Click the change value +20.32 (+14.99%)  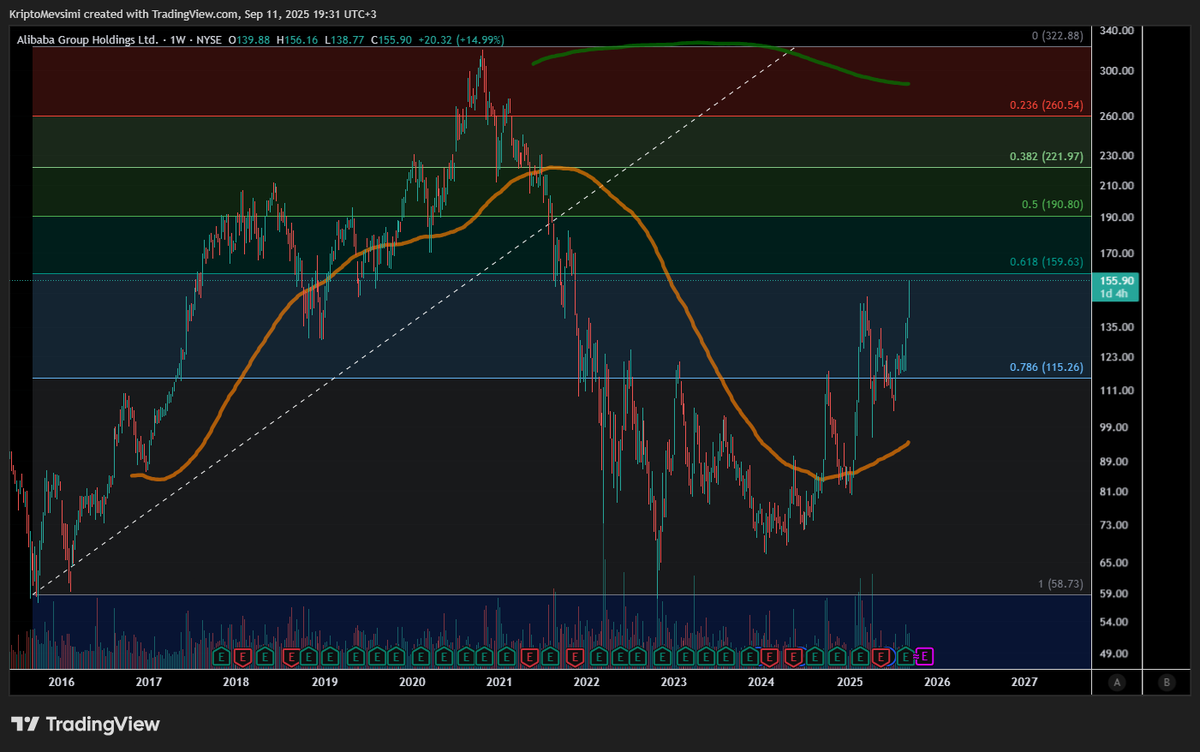pyautogui.click(x=459, y=40)
